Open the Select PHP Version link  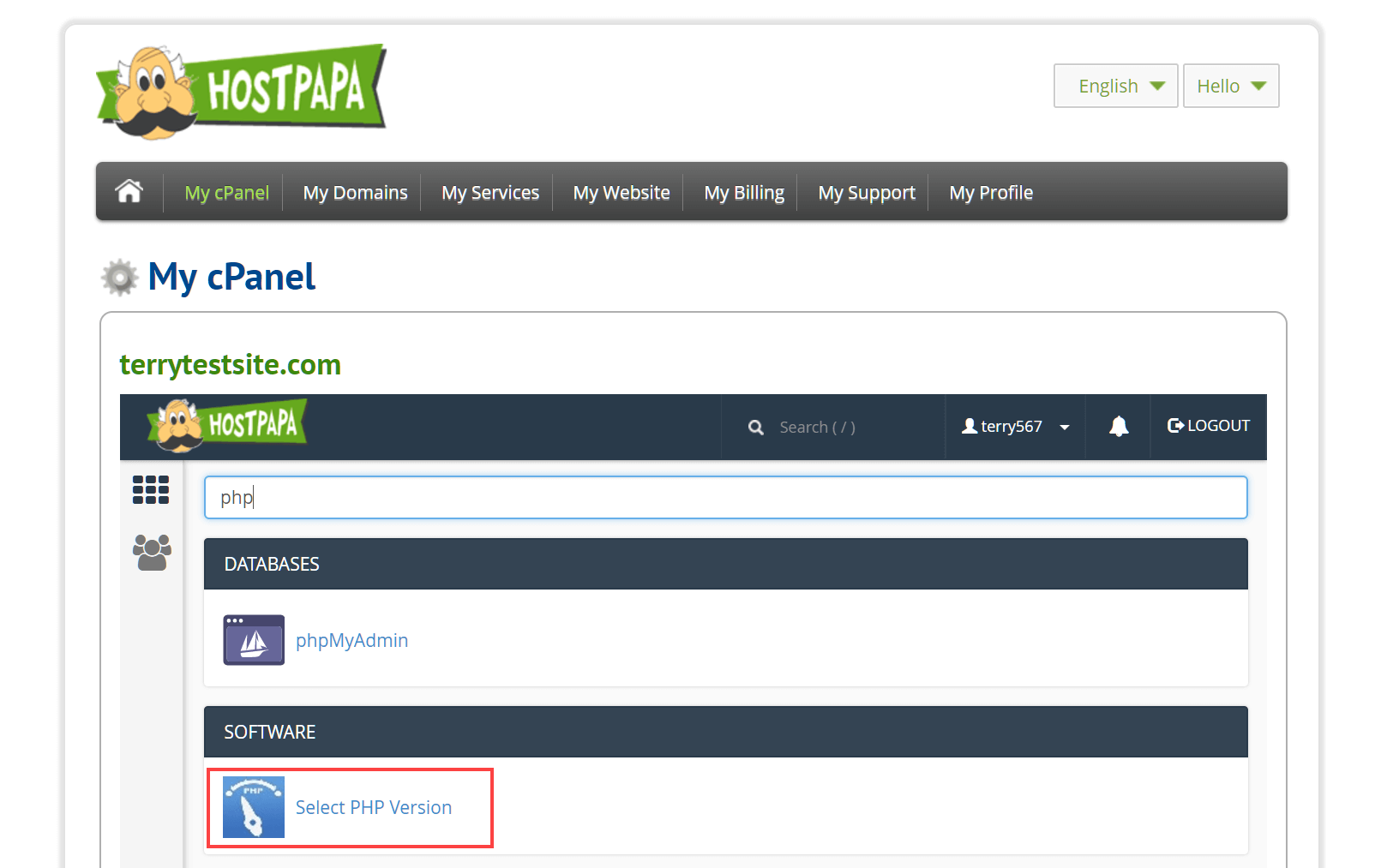[374, 807]
